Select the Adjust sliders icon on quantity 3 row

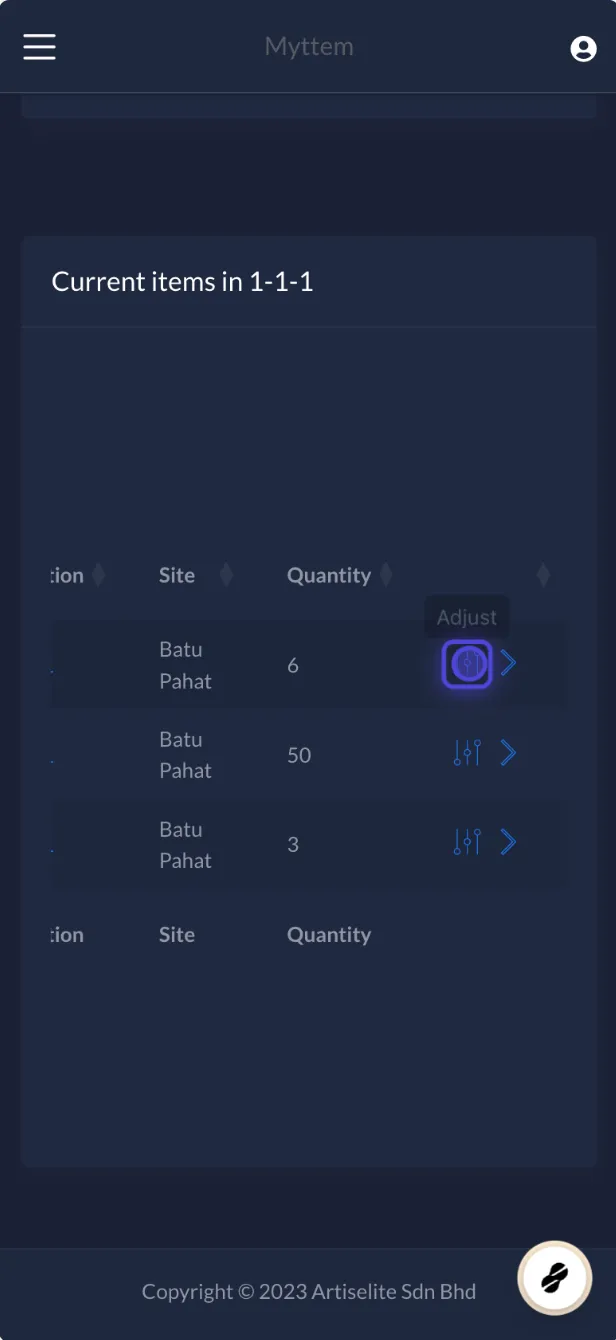pyautogui.click(x=466, y=842)
